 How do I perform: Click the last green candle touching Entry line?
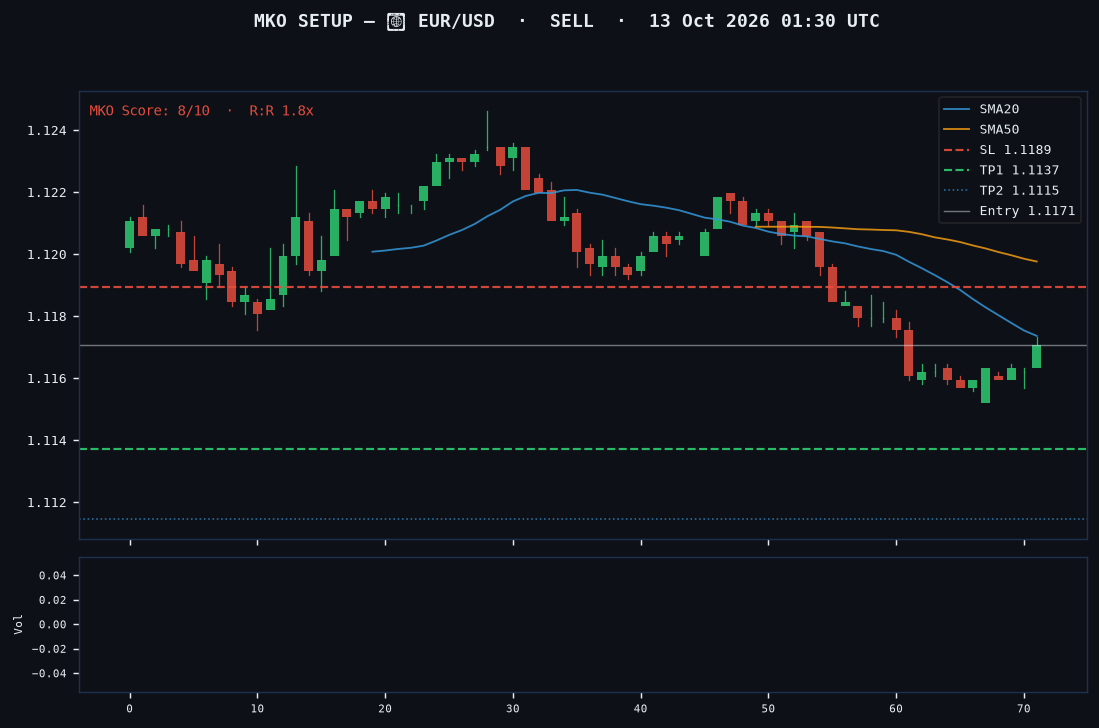pos(1036,357)
